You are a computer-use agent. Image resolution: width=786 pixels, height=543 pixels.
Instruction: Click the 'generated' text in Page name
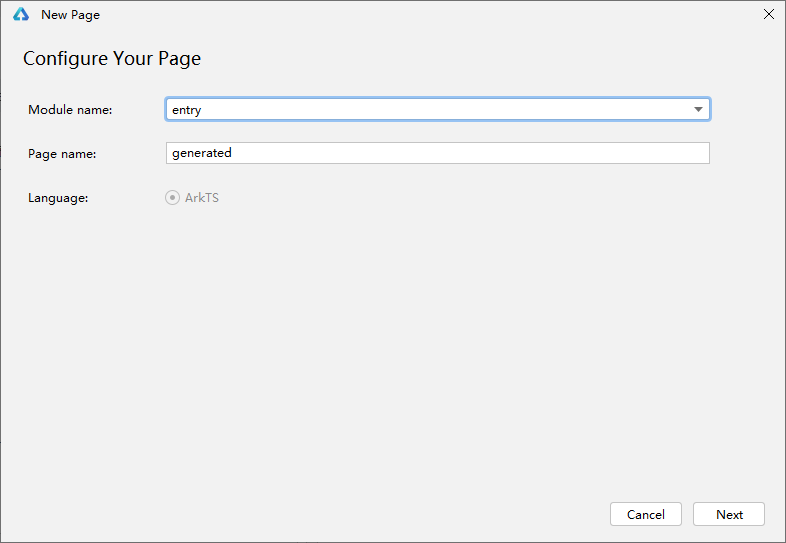[x=202, y=153]
